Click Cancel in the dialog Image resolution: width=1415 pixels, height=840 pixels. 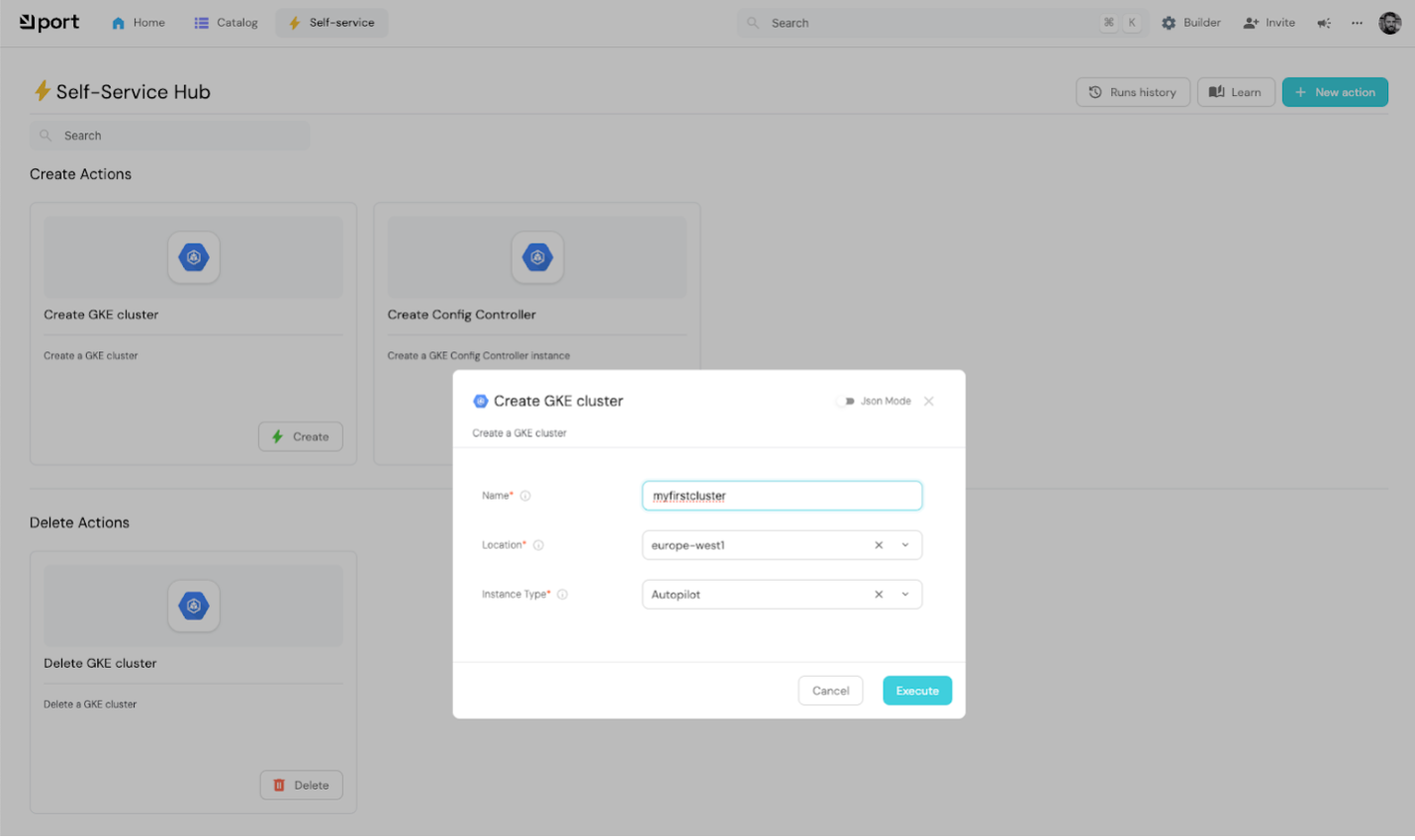(x=830, y=691)
